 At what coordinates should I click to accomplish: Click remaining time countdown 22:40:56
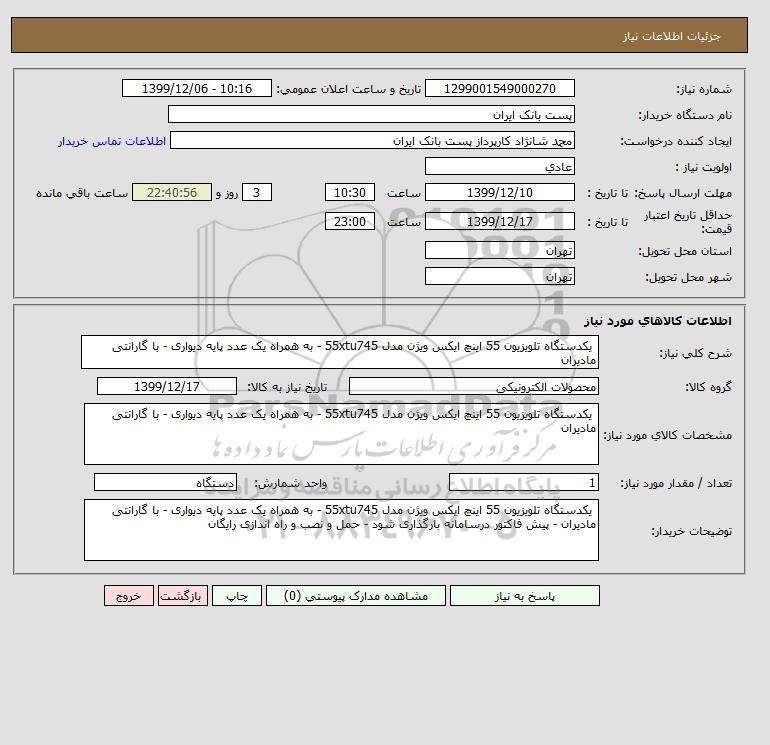point(172,193)
